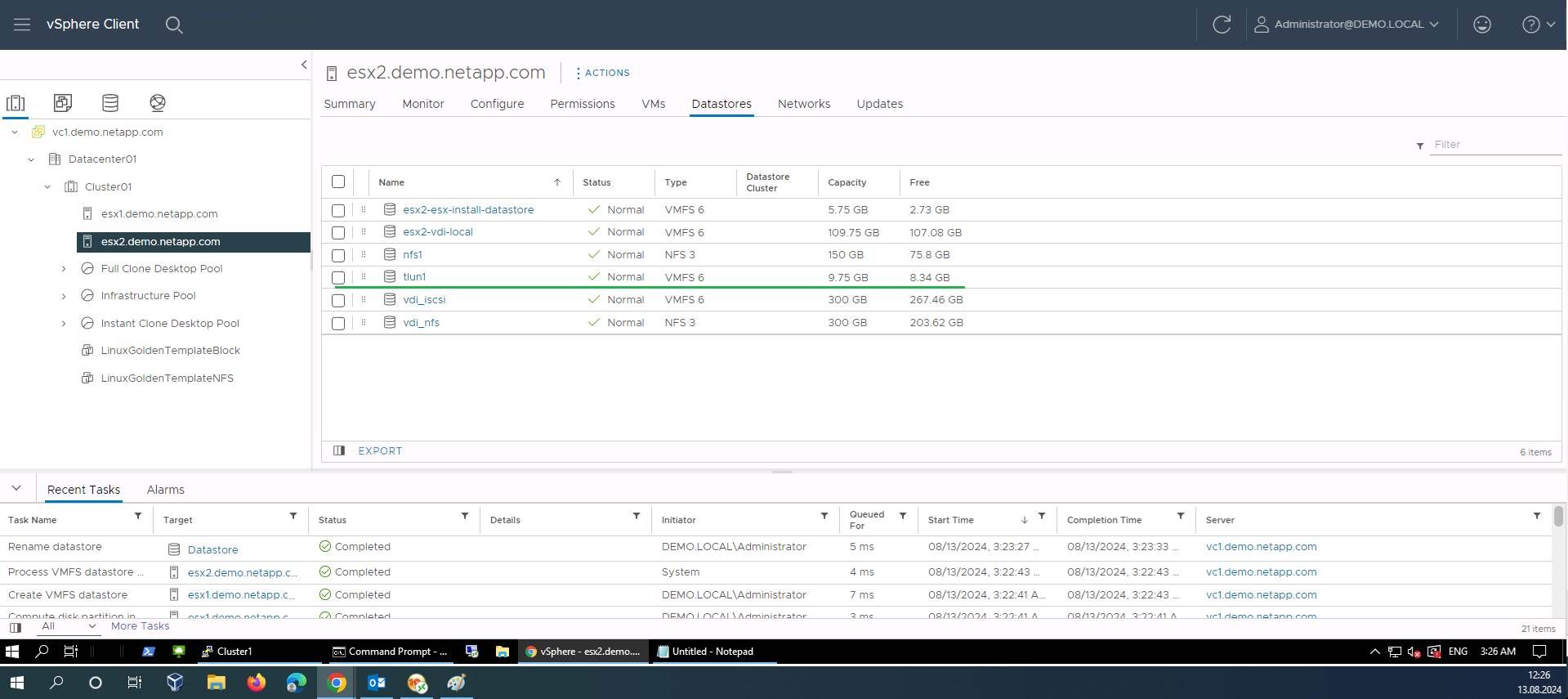Image resolution: width=1568 pixels, height=699 pixels.
Task: Switch to Hosts and Clusters inventory view
Action: [x=16, y=103]
